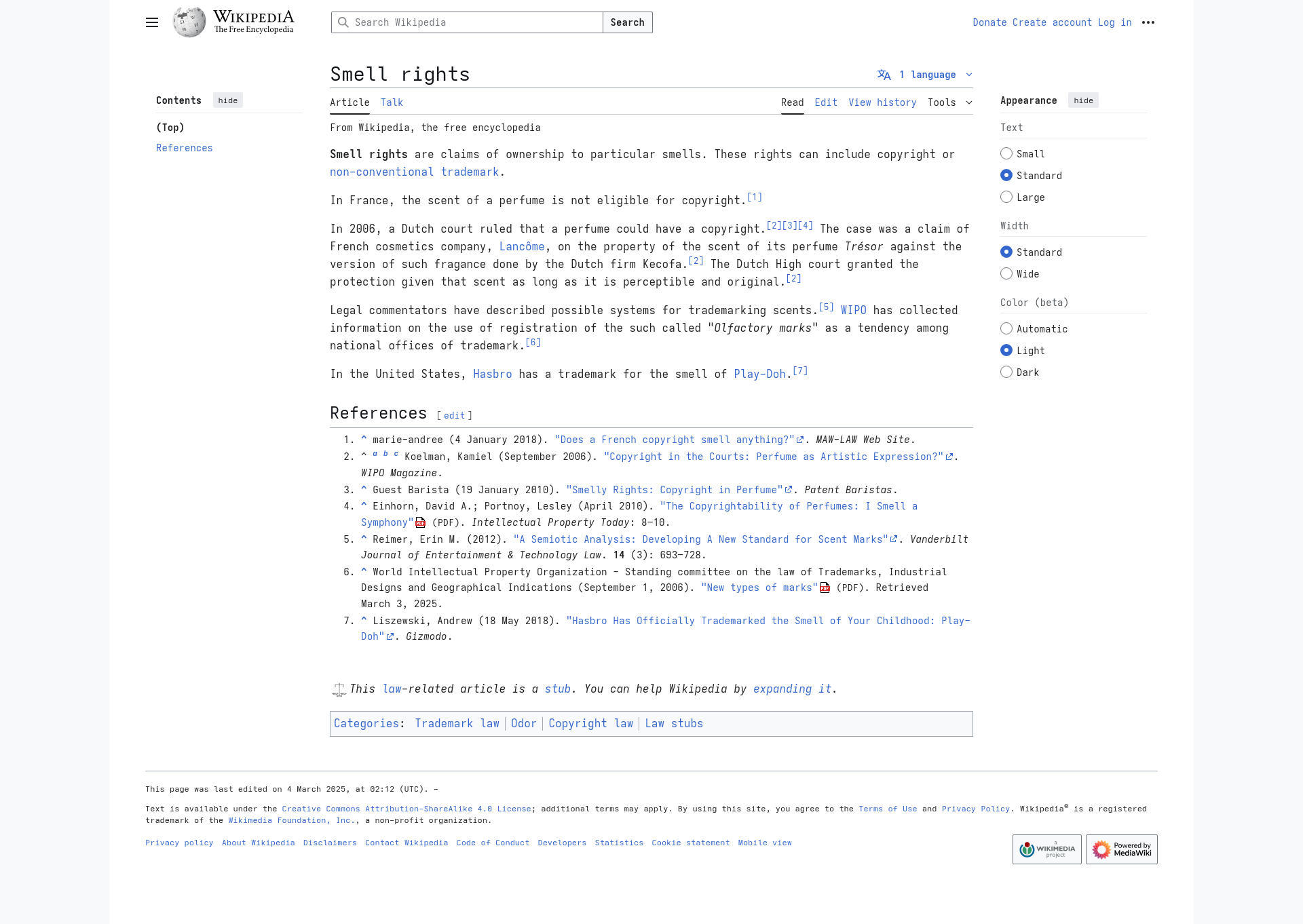Click the magnifier icon in search box

click(x=343, y=22)
